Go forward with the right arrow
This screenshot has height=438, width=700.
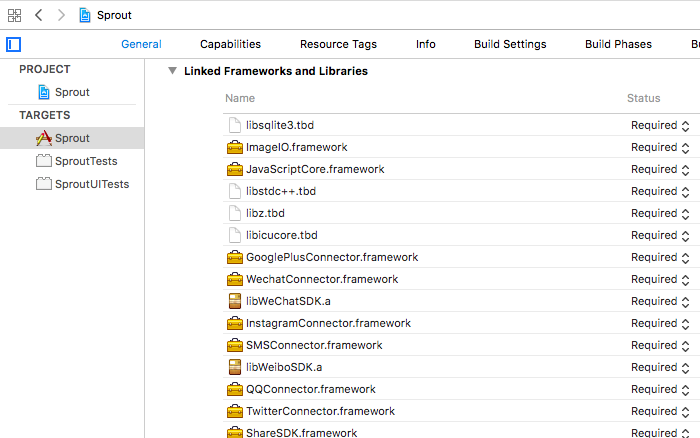point(60,15)
